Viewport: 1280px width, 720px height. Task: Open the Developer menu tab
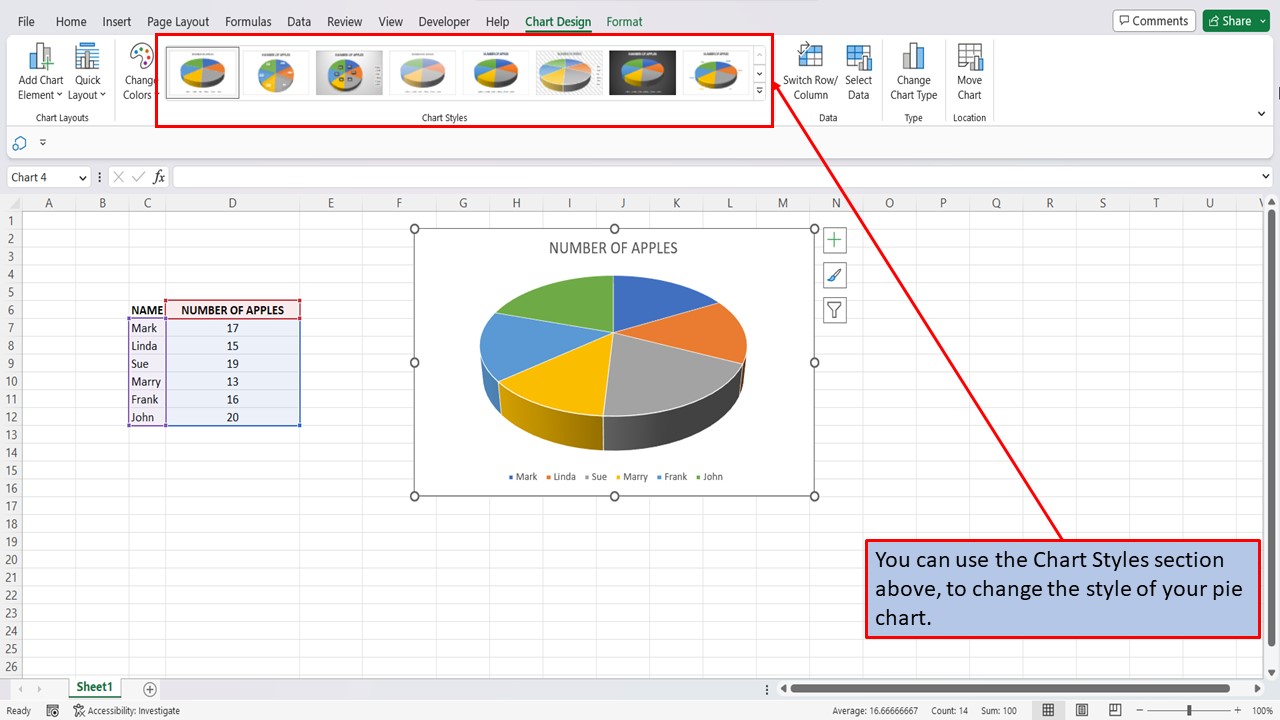[443, 21]
